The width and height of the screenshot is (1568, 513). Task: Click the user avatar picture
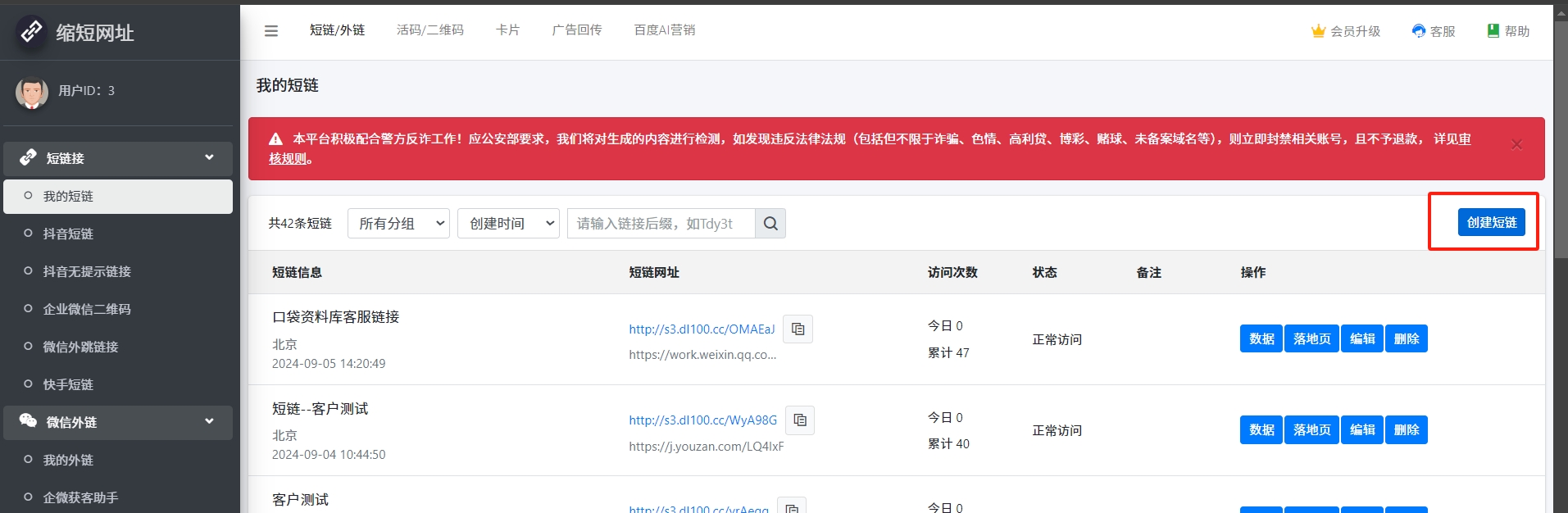32,93
